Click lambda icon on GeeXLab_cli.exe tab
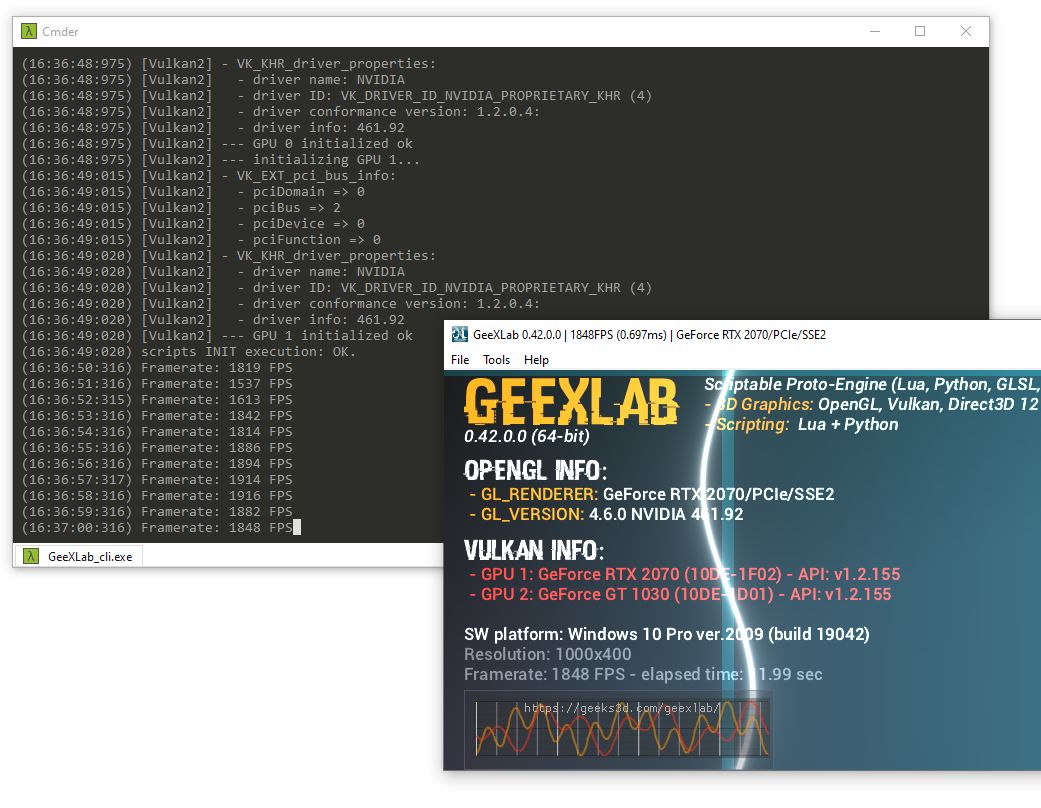The width and height of the screenshot is (1041, 808). pos(31,556)
